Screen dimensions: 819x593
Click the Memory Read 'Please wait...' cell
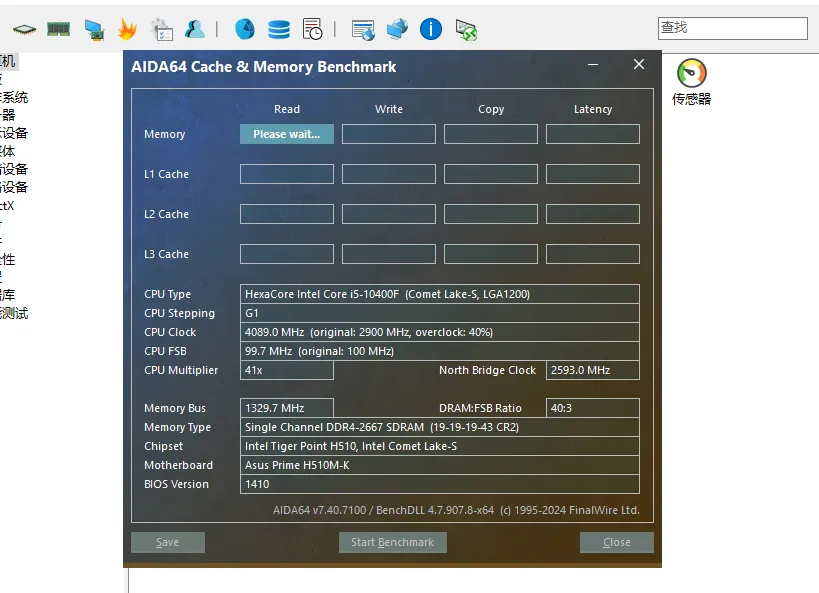(286, 134)
